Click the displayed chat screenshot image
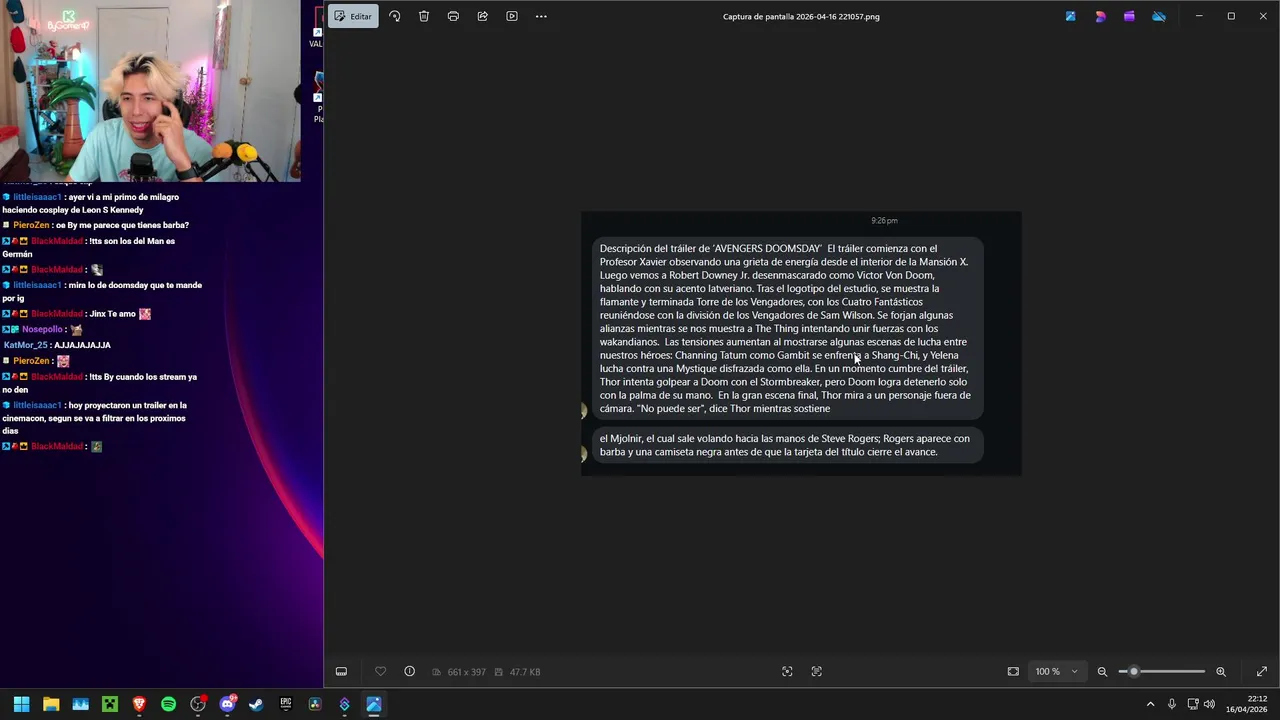Screen dimensions: 1280x720 tap(801, 343)
